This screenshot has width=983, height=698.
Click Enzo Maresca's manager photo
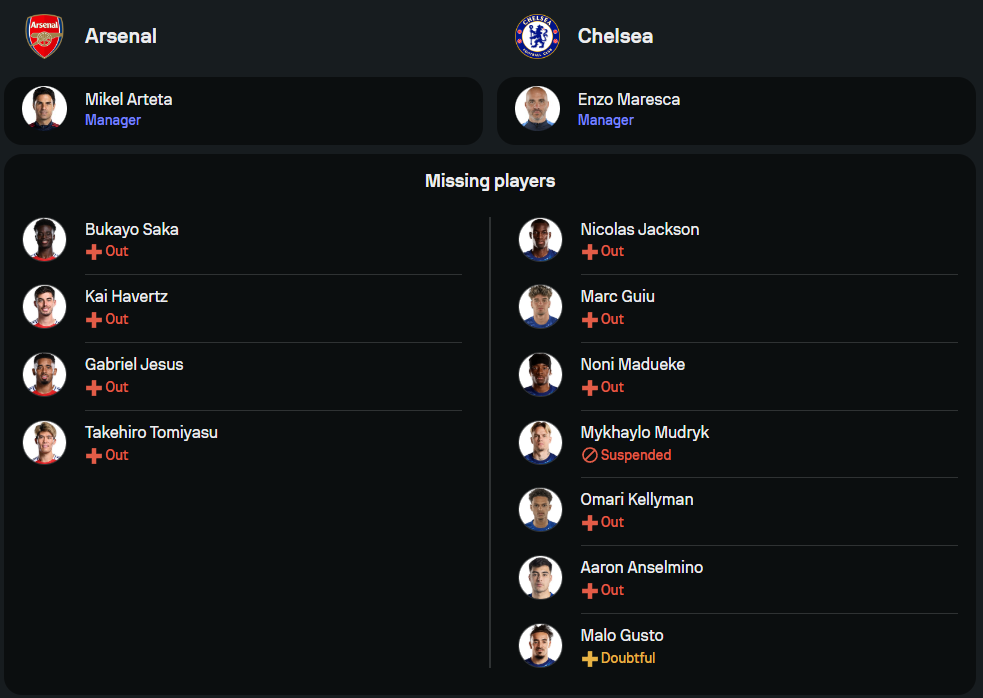click(x=538, y=109)
